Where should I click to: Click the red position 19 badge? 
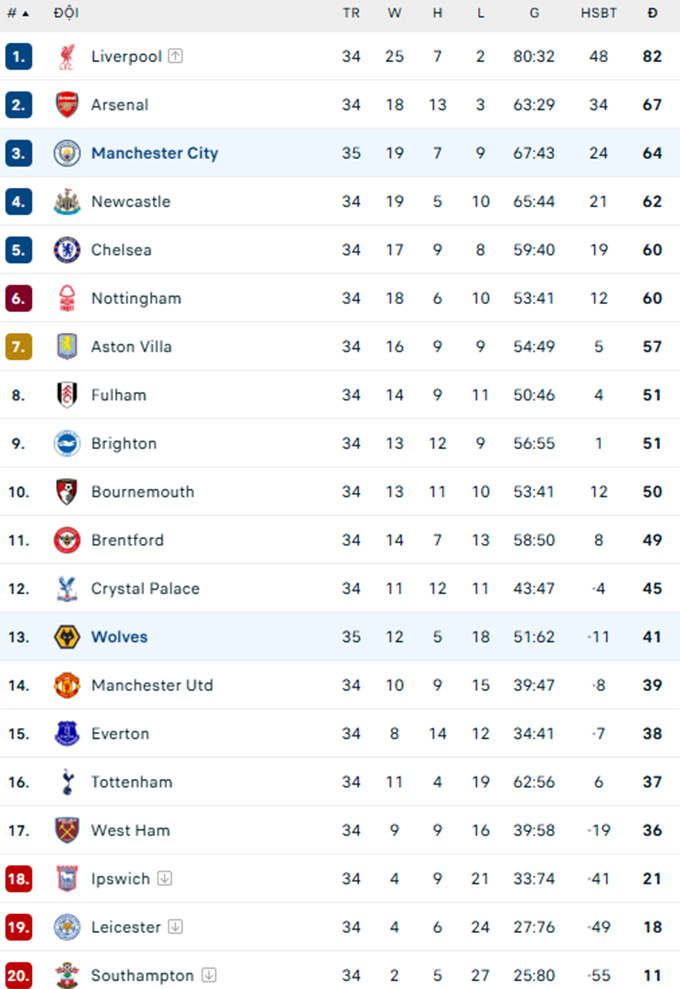click(x=19, y=927)
